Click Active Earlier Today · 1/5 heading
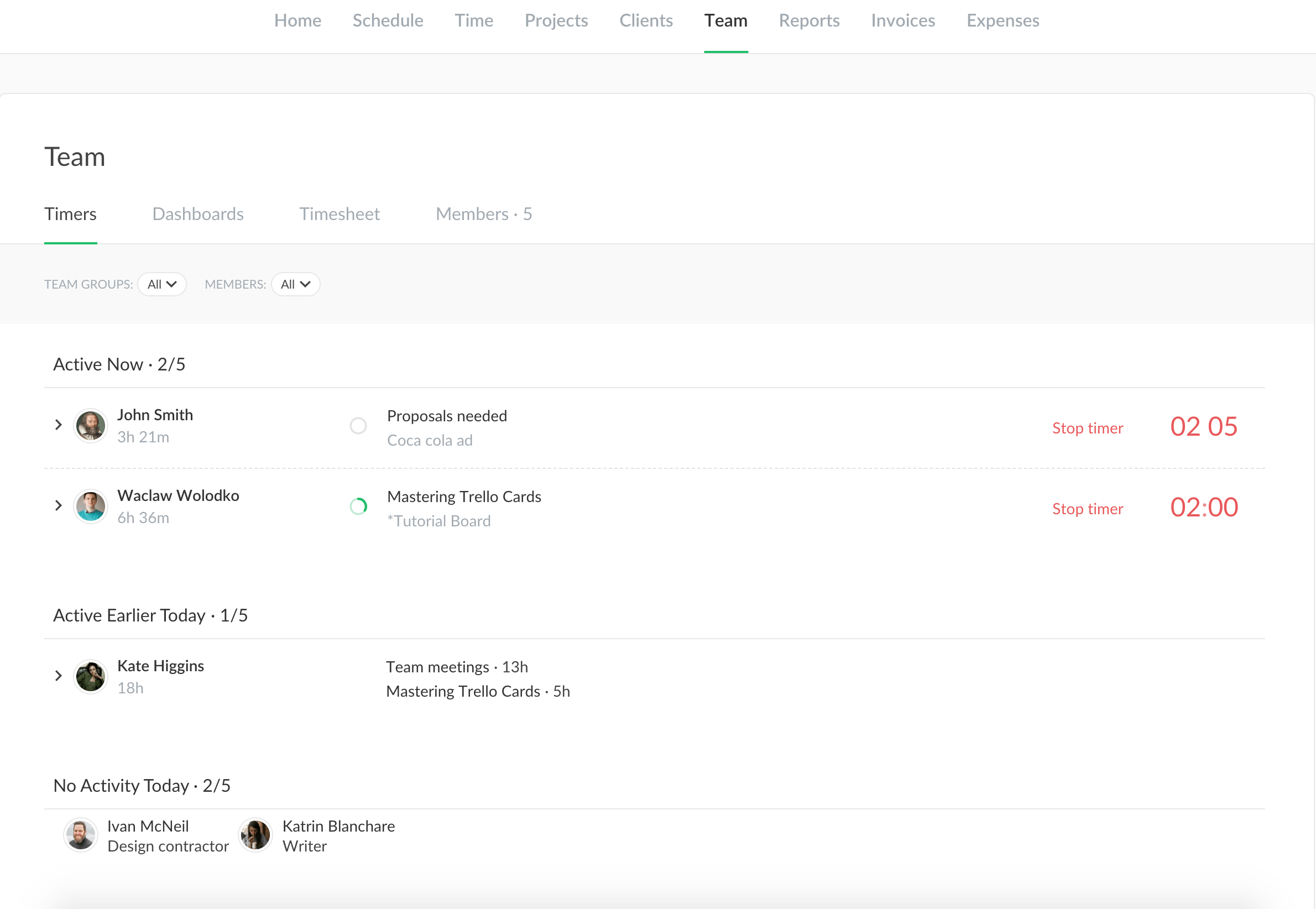 pyautogui.click(x=150, y=616)
